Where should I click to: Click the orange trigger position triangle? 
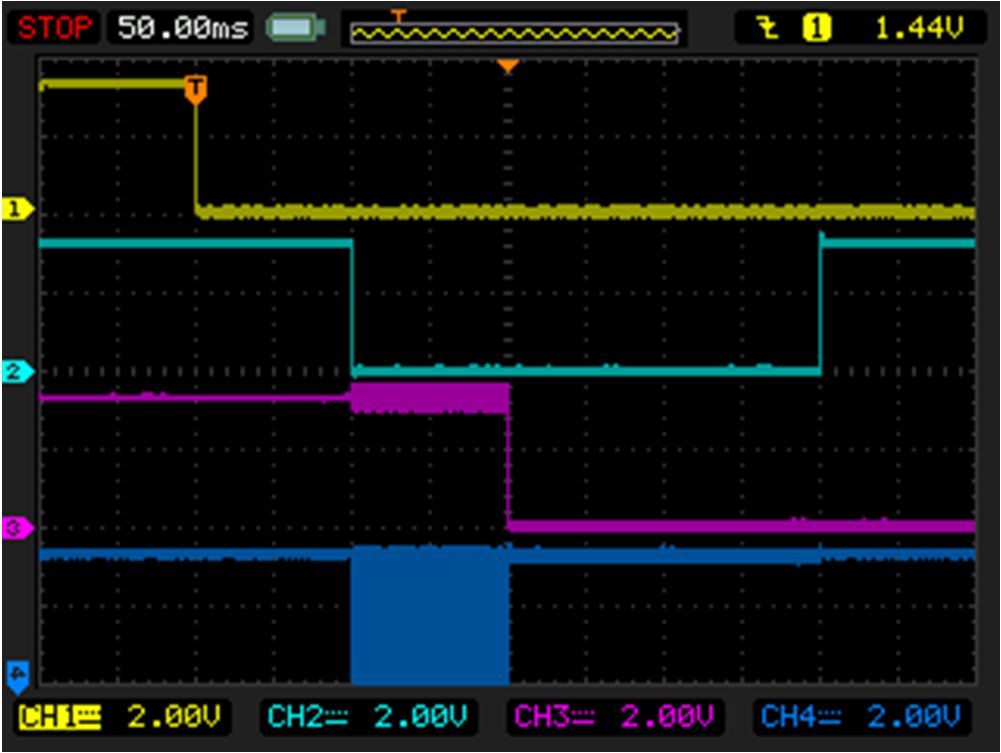[x=508, y=63]
